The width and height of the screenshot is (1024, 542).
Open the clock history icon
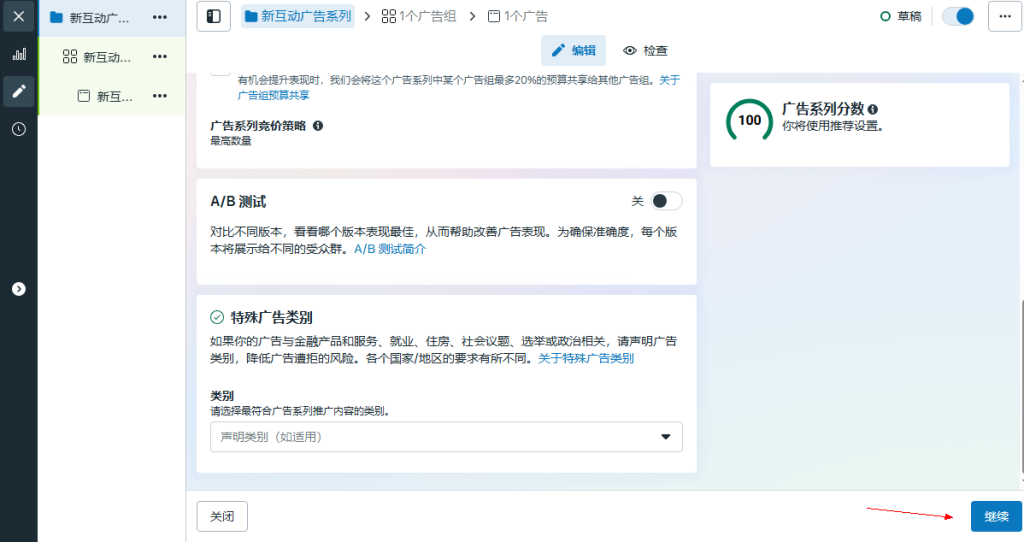(18, 129)
